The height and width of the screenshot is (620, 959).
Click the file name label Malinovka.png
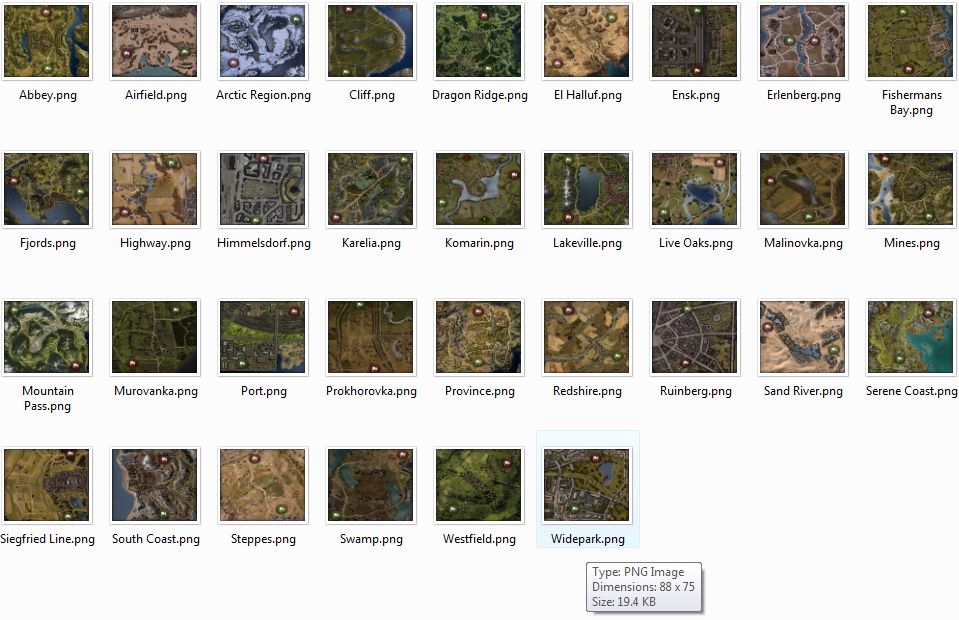tap(804, 243)
